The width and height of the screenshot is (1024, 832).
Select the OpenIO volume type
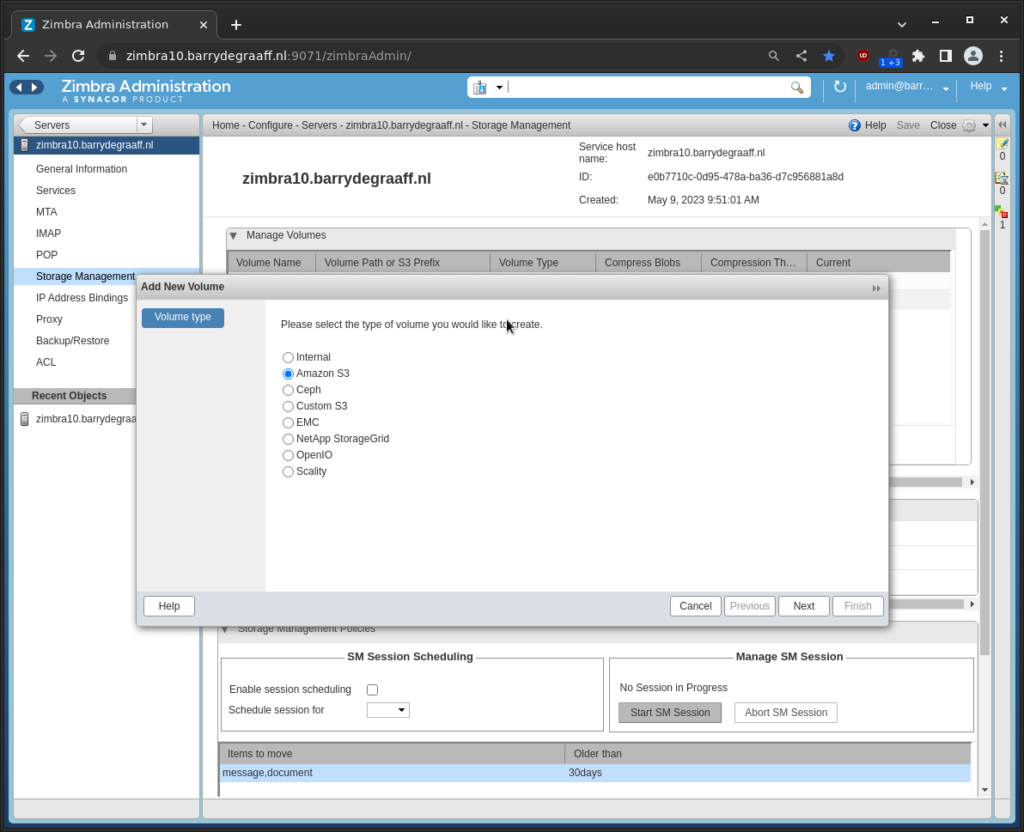[x=288, y=455]
